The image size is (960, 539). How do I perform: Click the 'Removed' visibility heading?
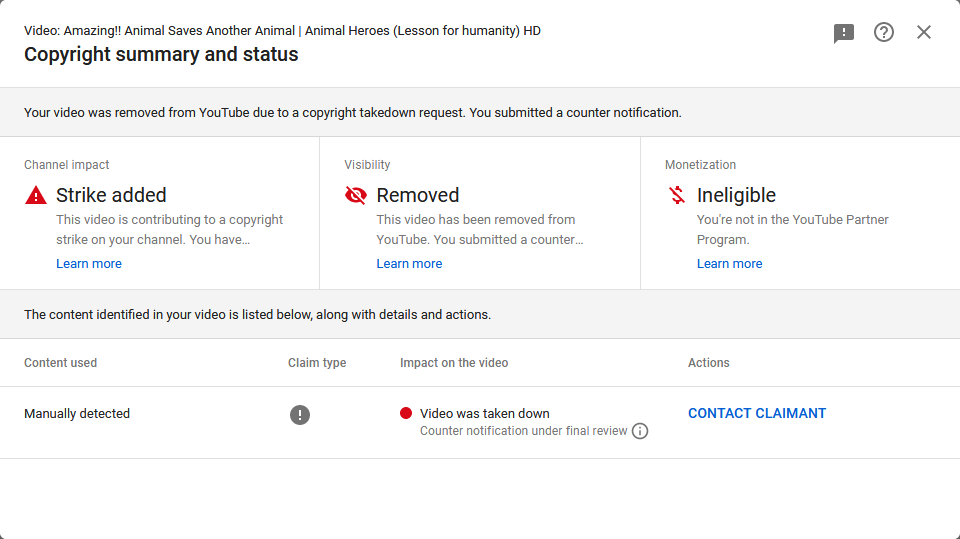click(418, 195)
